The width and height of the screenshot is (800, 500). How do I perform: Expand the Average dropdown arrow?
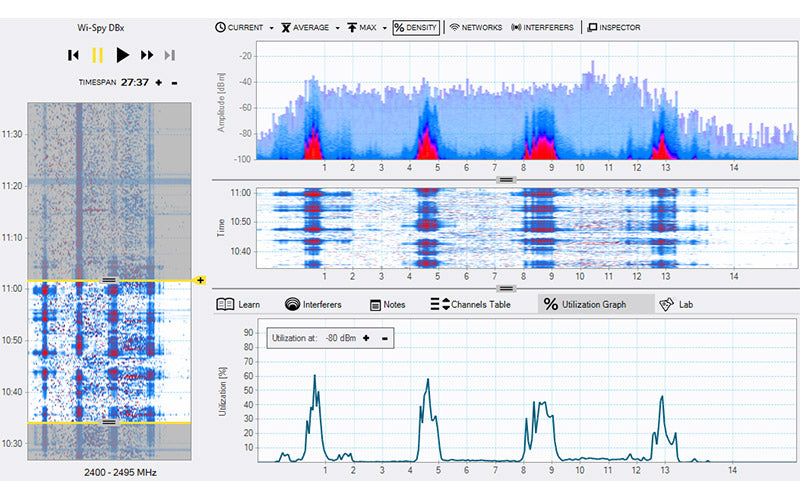(x=338, y=28)
